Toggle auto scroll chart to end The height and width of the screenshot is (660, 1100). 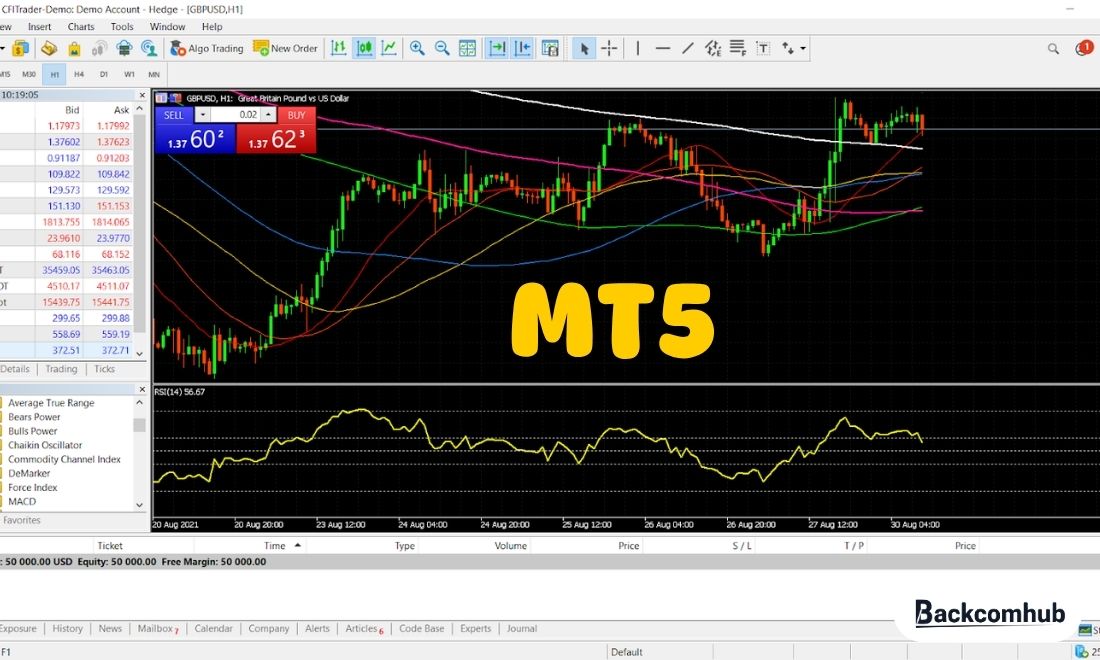click(497, 48)
